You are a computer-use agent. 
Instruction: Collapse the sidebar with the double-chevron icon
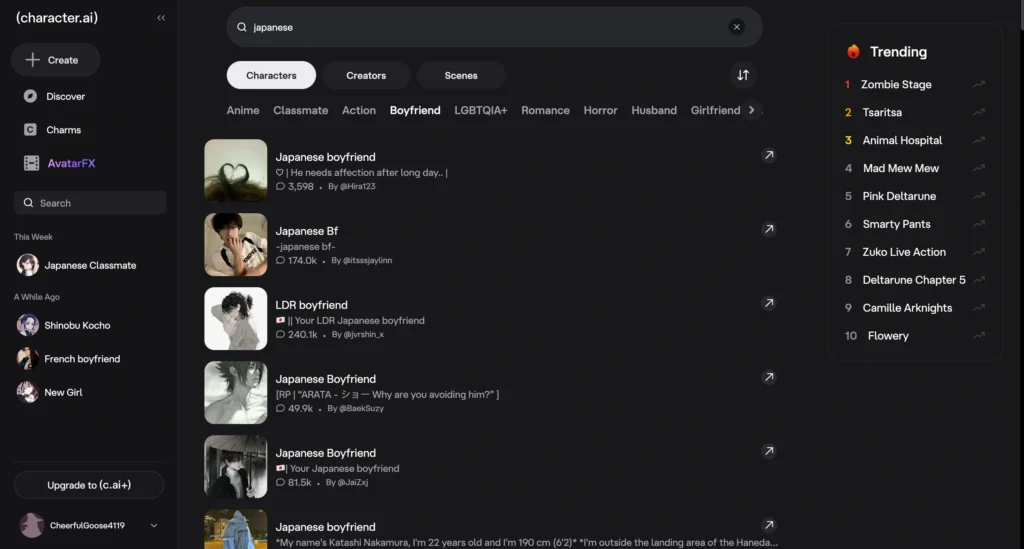161,18
